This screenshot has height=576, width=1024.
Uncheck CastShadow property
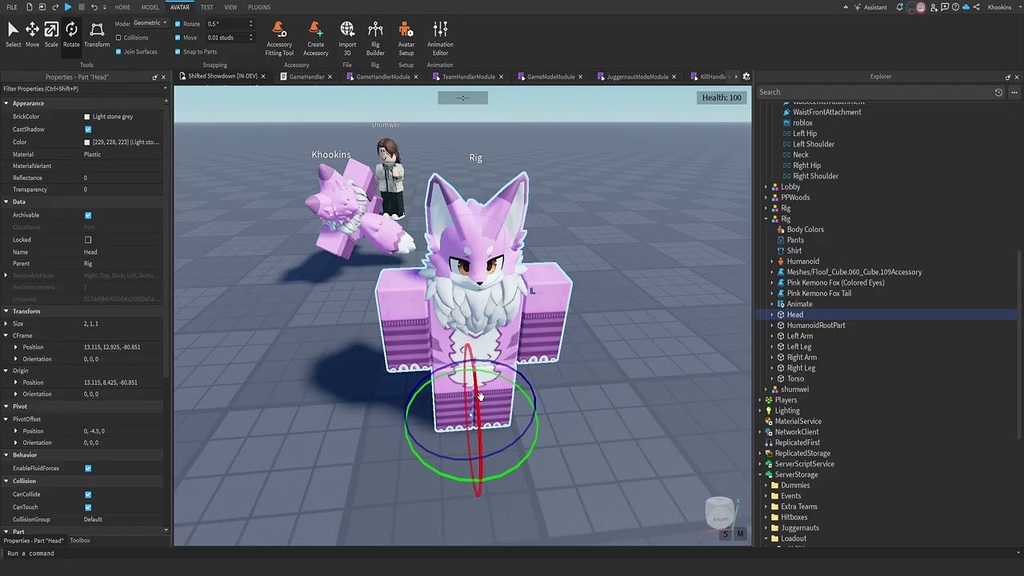(88, 129)
